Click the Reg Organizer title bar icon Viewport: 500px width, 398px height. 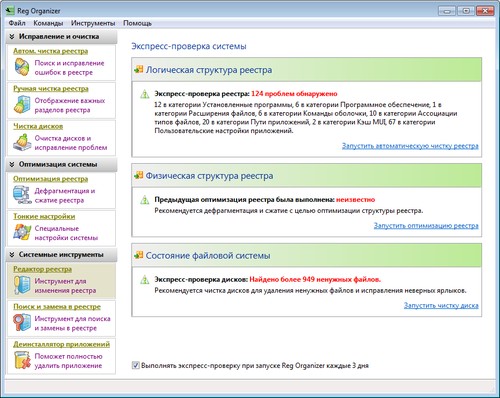pyautogui.click(x=10, y=11)
